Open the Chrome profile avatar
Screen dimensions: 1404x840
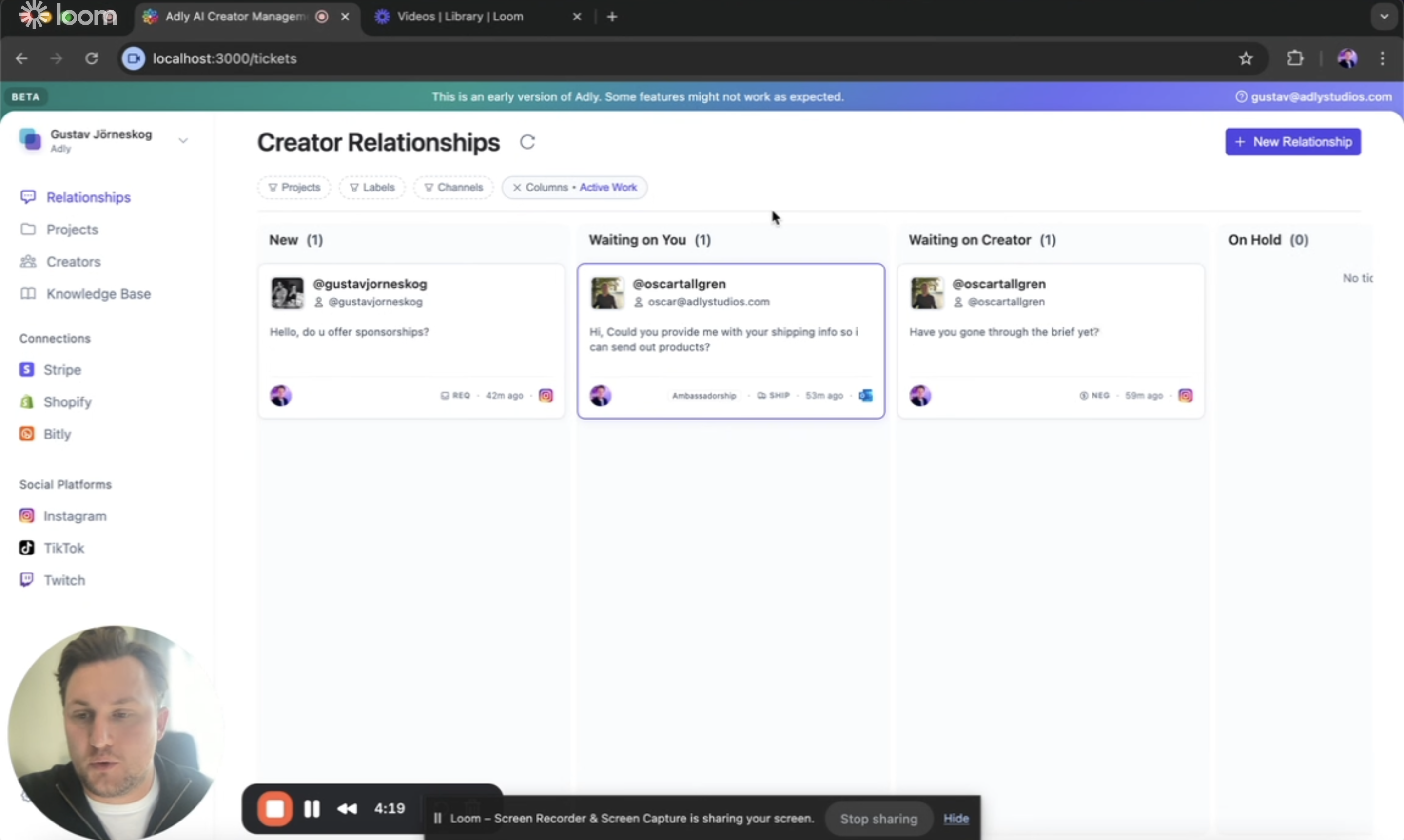click(x=1347, y=58)
